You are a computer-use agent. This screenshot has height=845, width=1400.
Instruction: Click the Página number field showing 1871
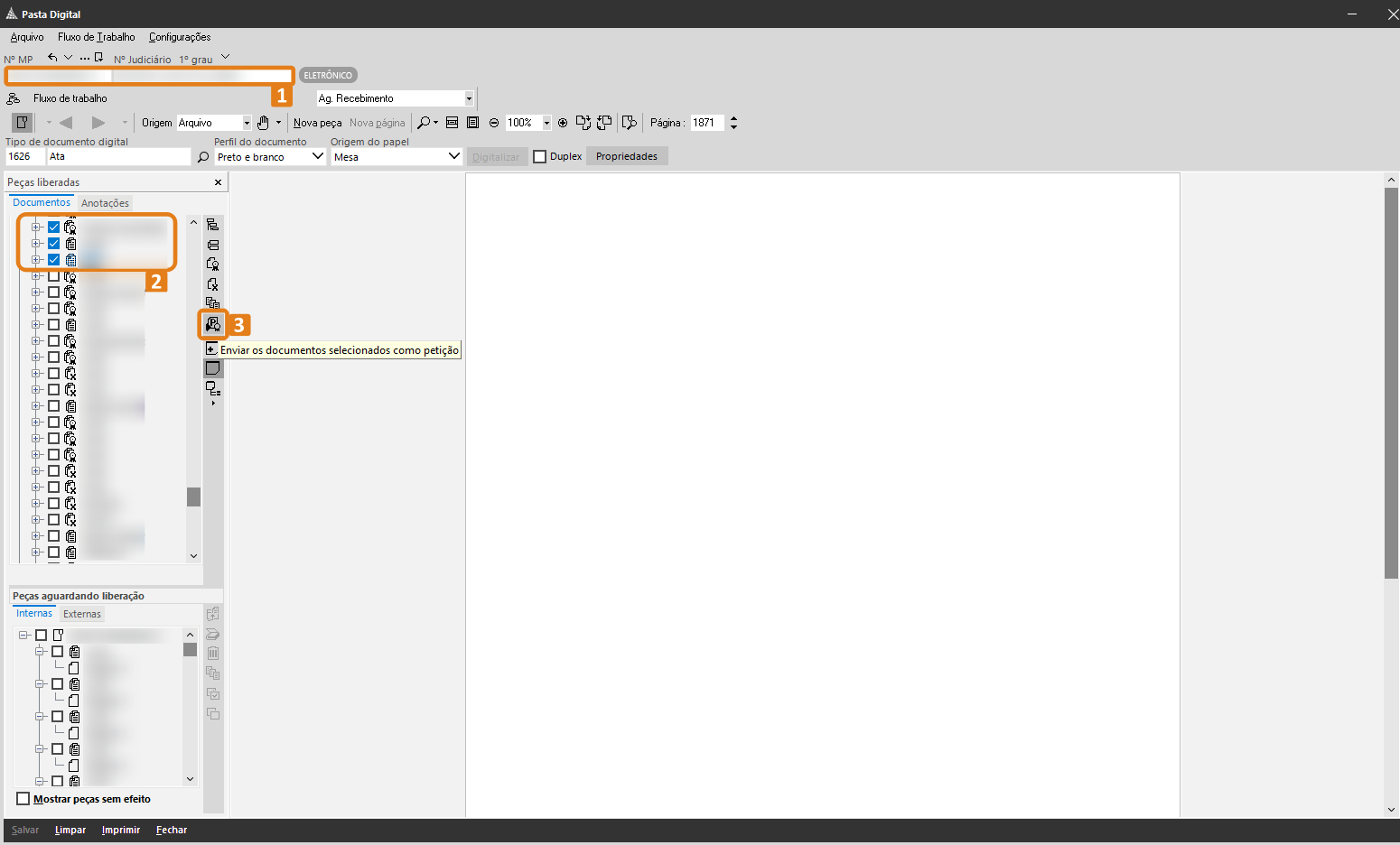[x=707, y=123]
